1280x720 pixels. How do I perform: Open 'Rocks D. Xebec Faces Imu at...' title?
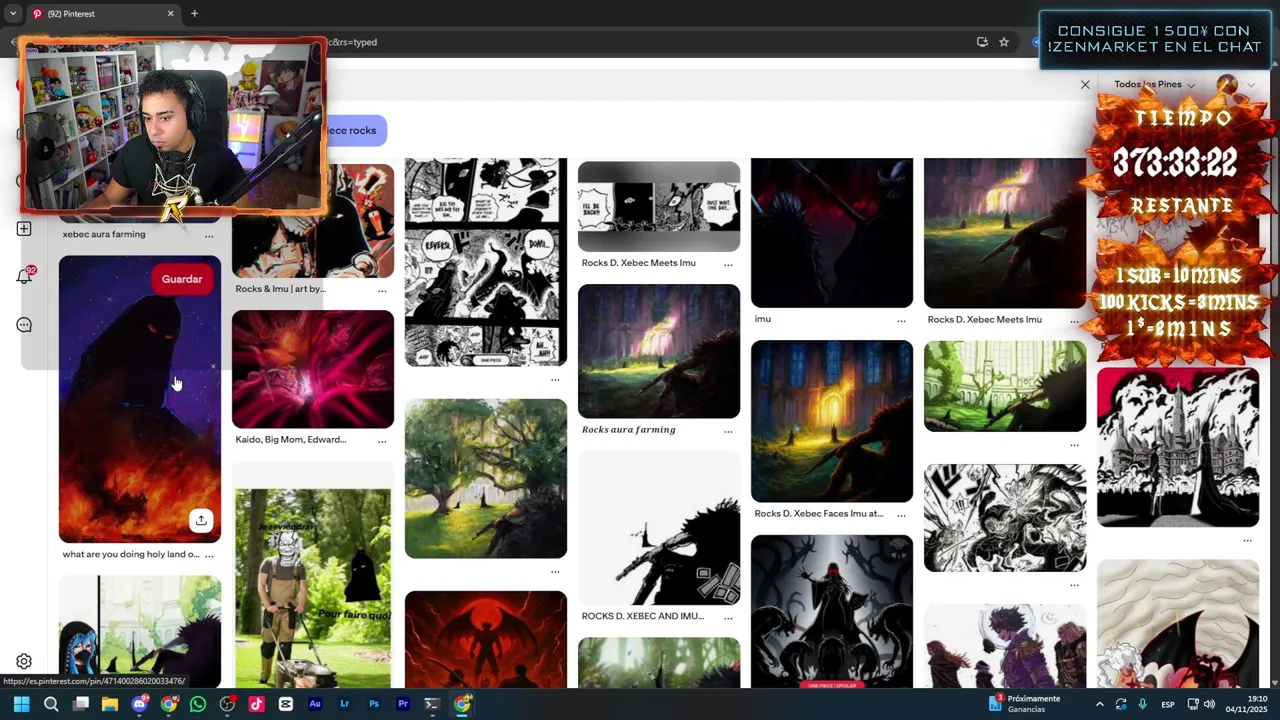[819, 514]
